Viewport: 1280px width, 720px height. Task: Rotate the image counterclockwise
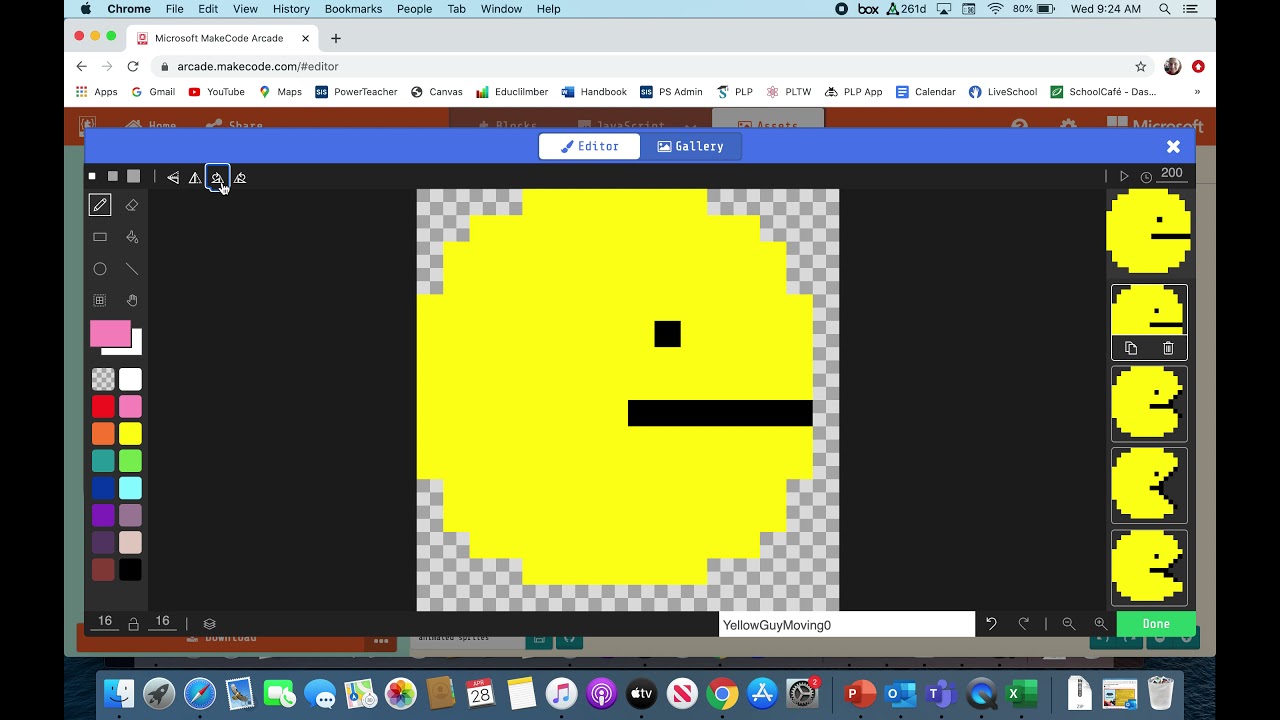(x=240, y=177)
